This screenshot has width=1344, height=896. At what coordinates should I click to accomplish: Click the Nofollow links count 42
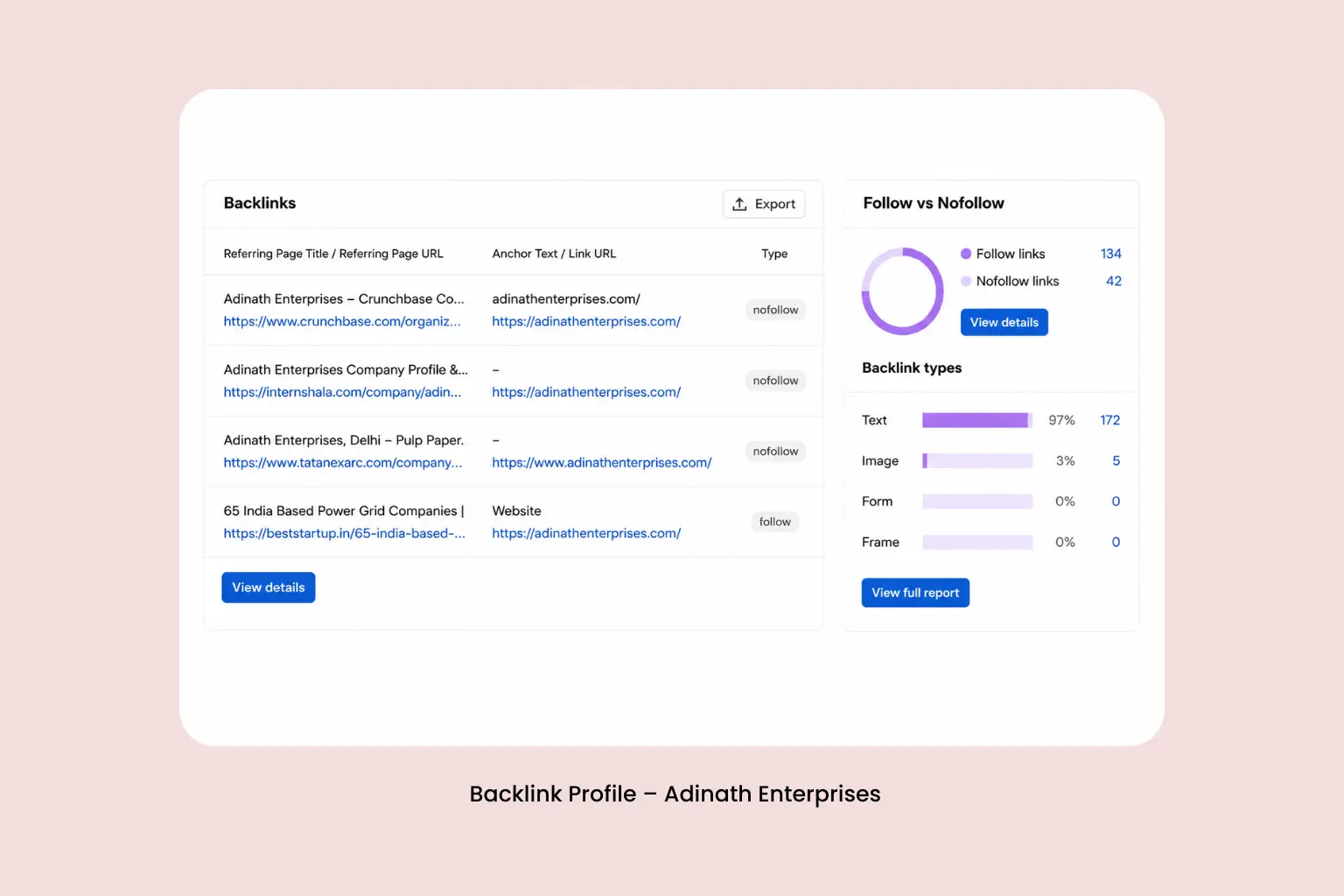tap(1113, 281)
